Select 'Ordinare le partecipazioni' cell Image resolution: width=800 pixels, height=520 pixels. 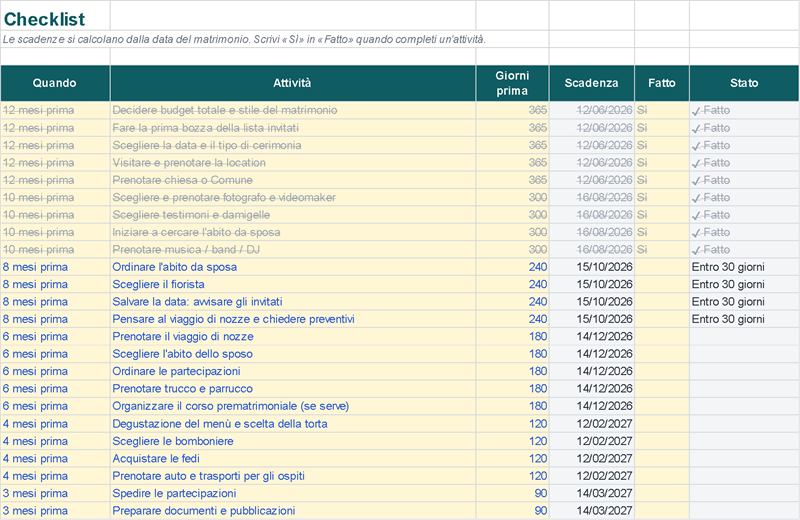click(293, 370)
